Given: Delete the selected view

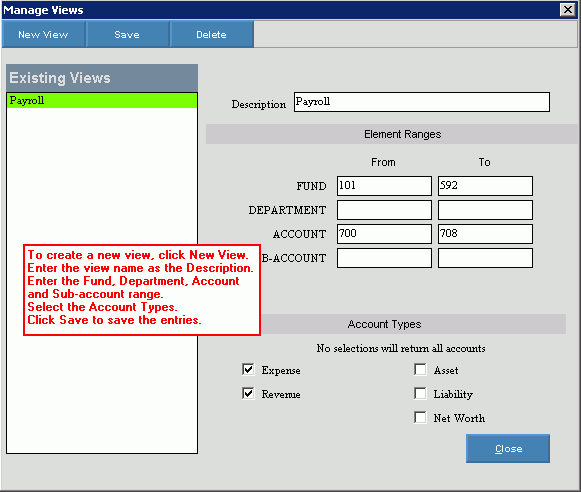Looking at the screenshot, I should [212, 34].
